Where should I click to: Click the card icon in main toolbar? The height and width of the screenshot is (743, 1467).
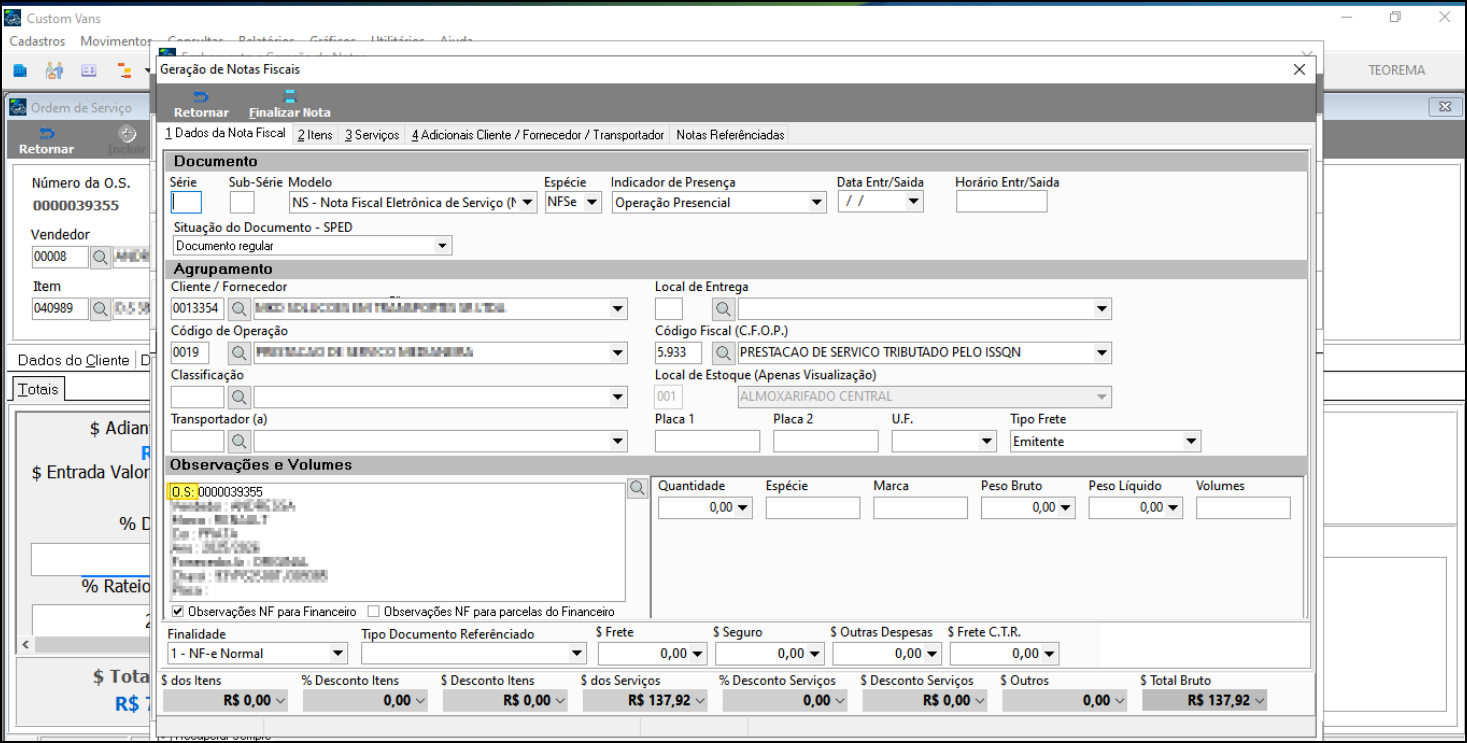coord(89,70)
